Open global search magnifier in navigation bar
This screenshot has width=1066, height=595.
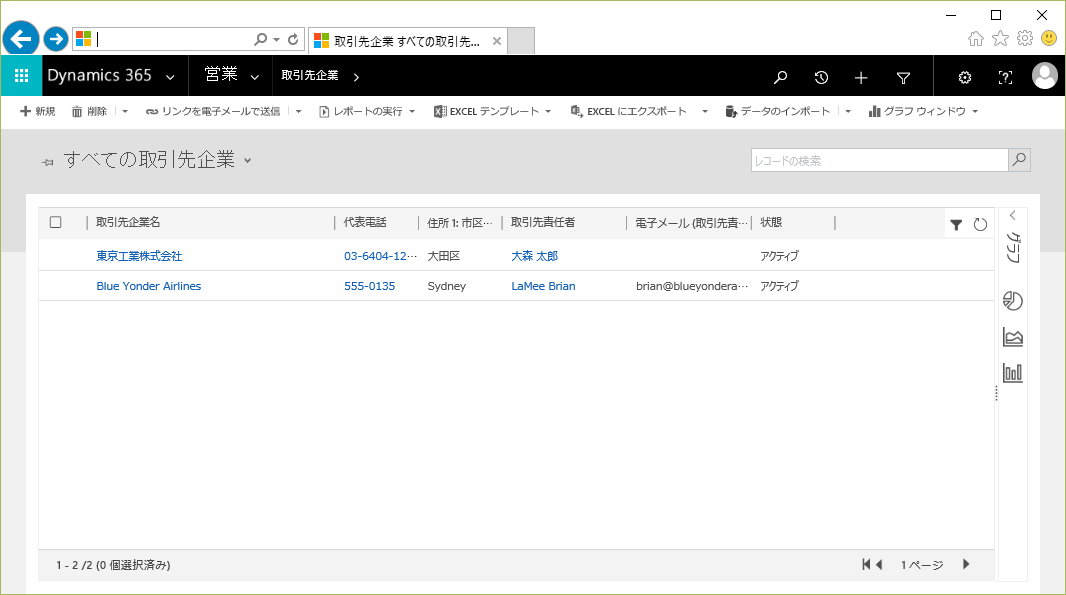(780, 78)
